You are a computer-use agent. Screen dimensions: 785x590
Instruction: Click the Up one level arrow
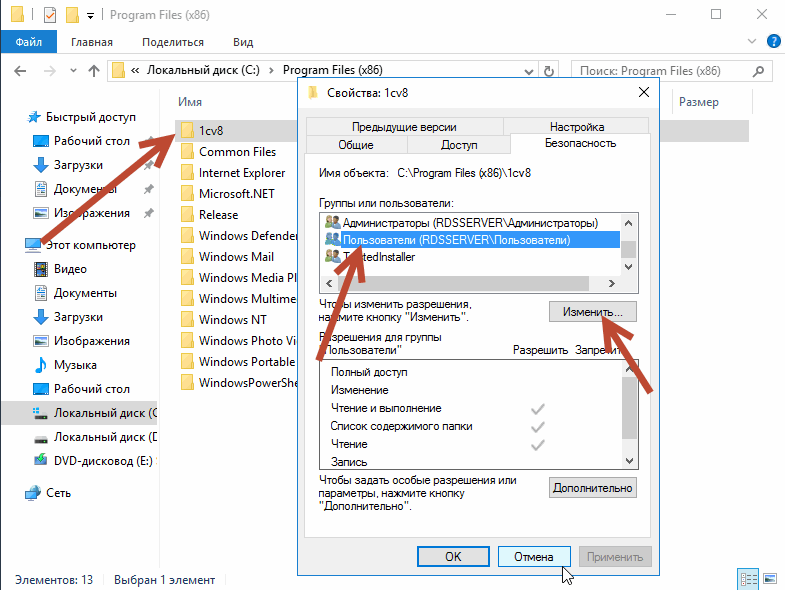(x=94, y=71)
